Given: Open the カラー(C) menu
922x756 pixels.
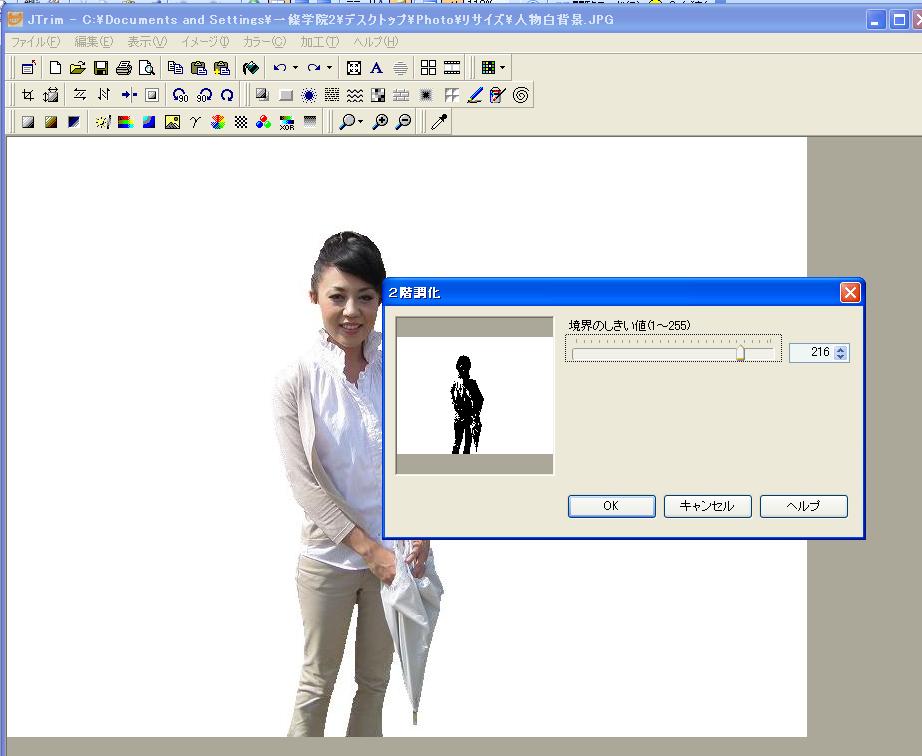Looking at the screenshot, I should [x=265, y=42].
